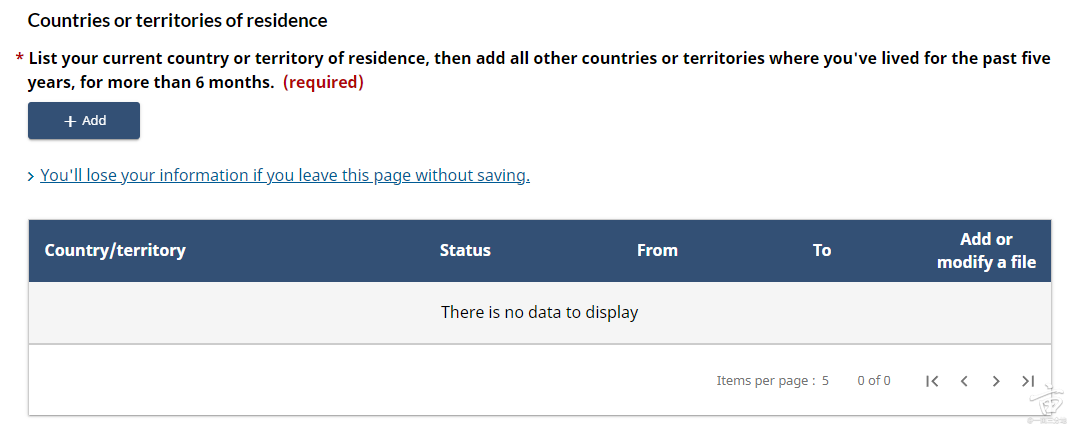Open the Items per page value 5
The width and height of the screenshot is (1068, 424).
(x=825, y=381)
